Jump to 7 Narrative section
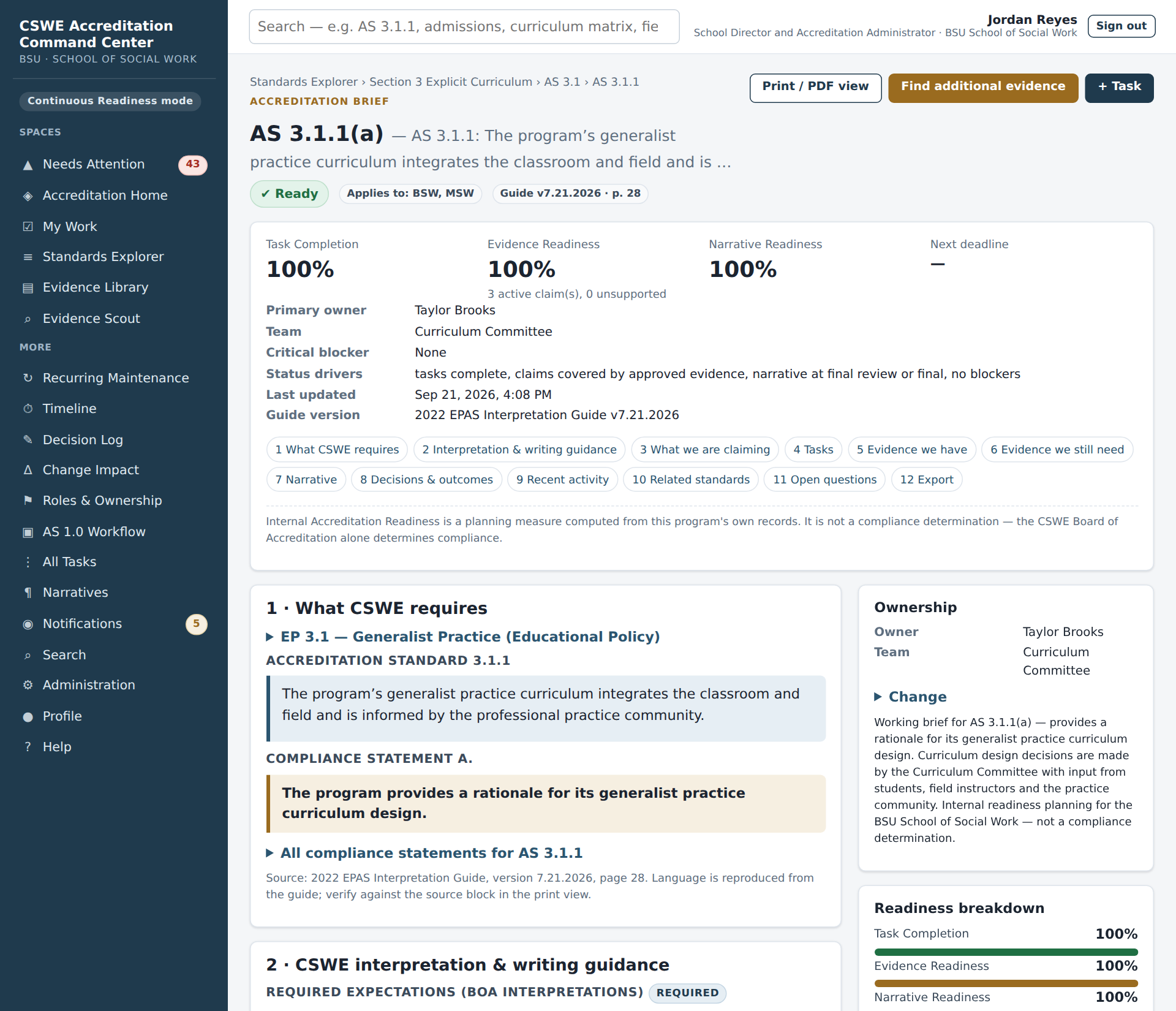The height and width of the screenshot is (1011, 1176). click(x=306, y=480)
